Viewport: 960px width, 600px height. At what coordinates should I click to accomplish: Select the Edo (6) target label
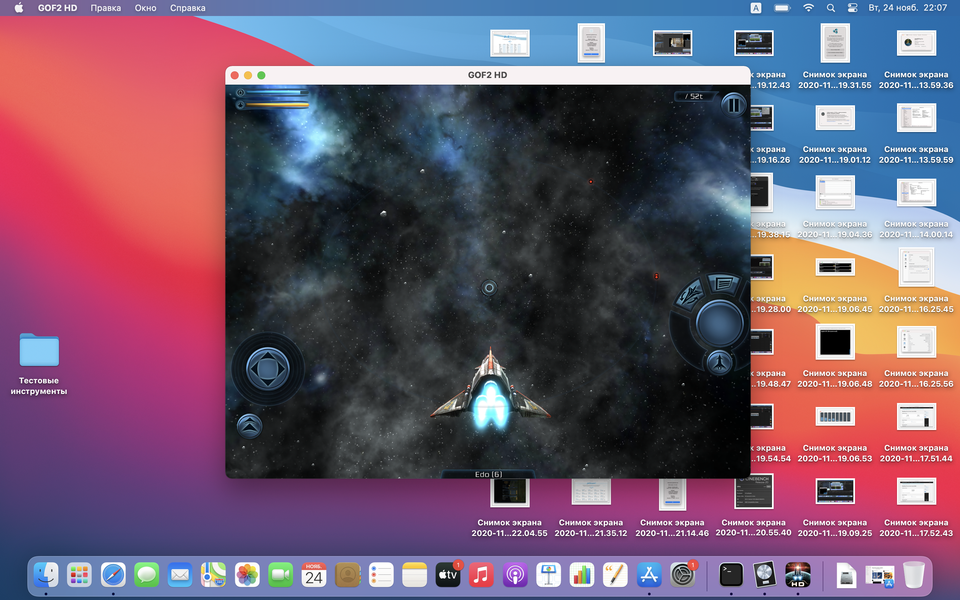click(x=488, y=474)
